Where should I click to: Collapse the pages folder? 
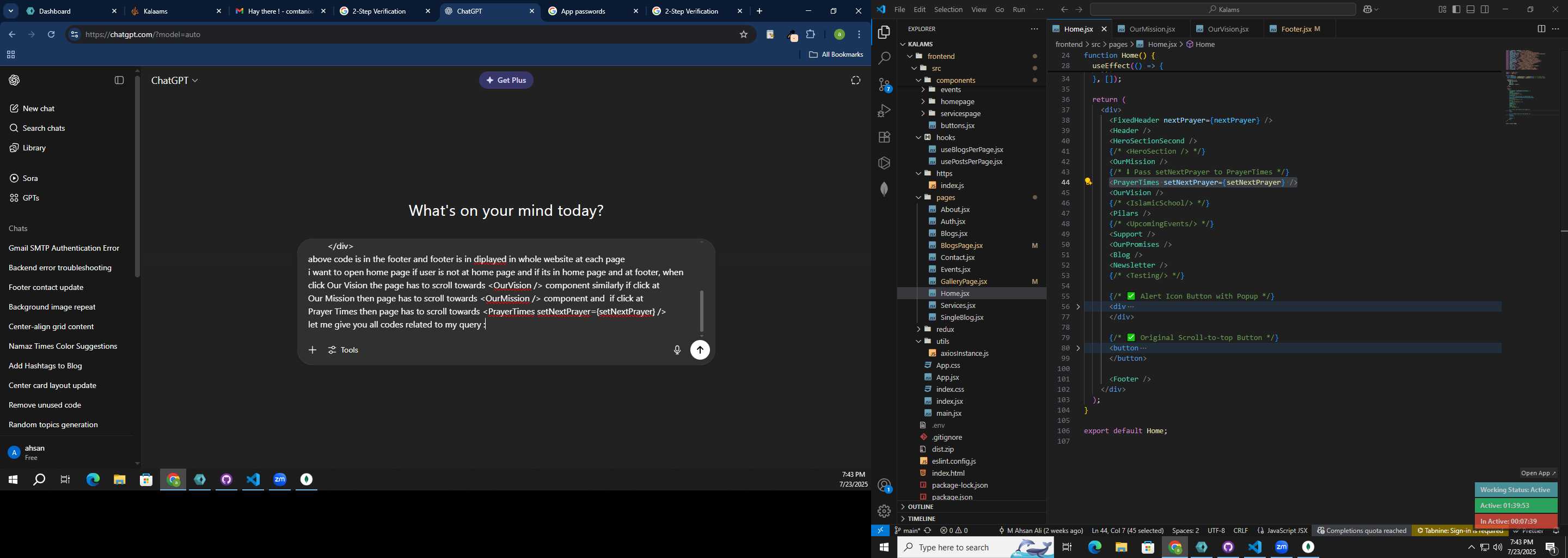coord(918,198)
